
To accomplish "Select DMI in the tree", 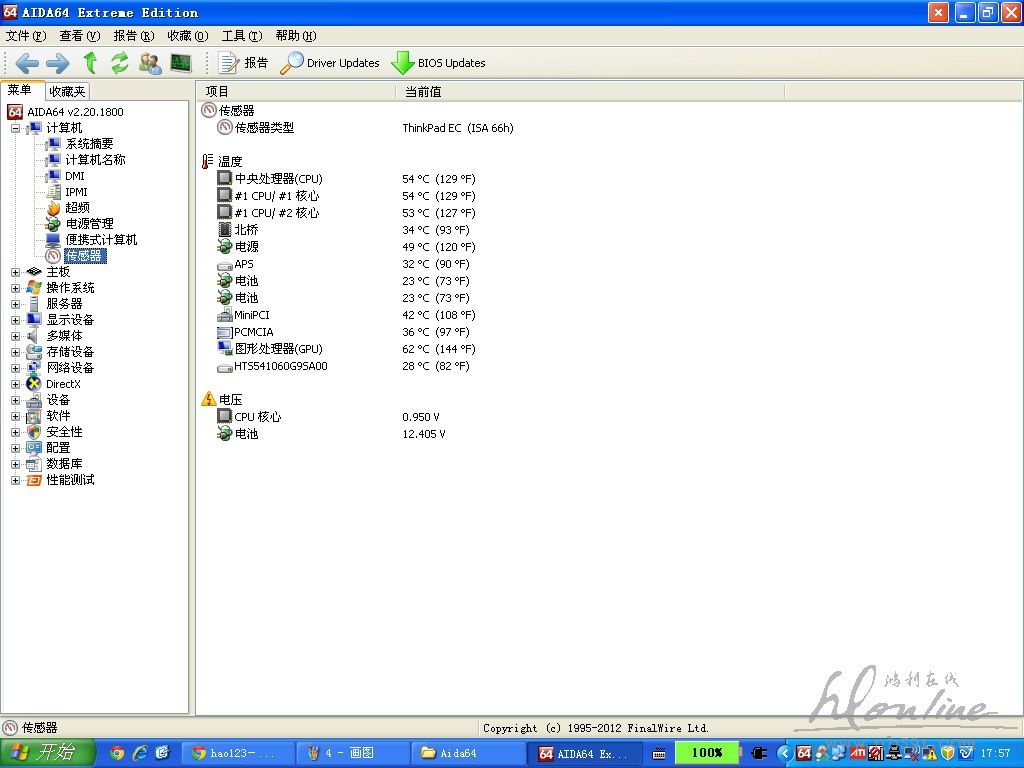I will coord(74,176).
